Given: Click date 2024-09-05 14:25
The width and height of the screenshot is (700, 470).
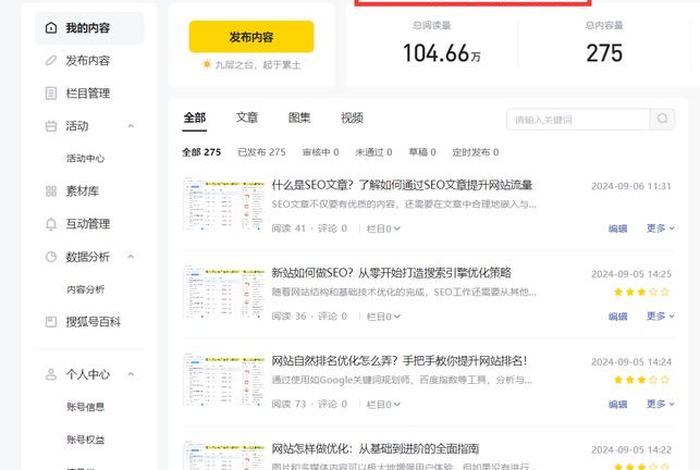Looking at the screenshot, I should 631,274.
